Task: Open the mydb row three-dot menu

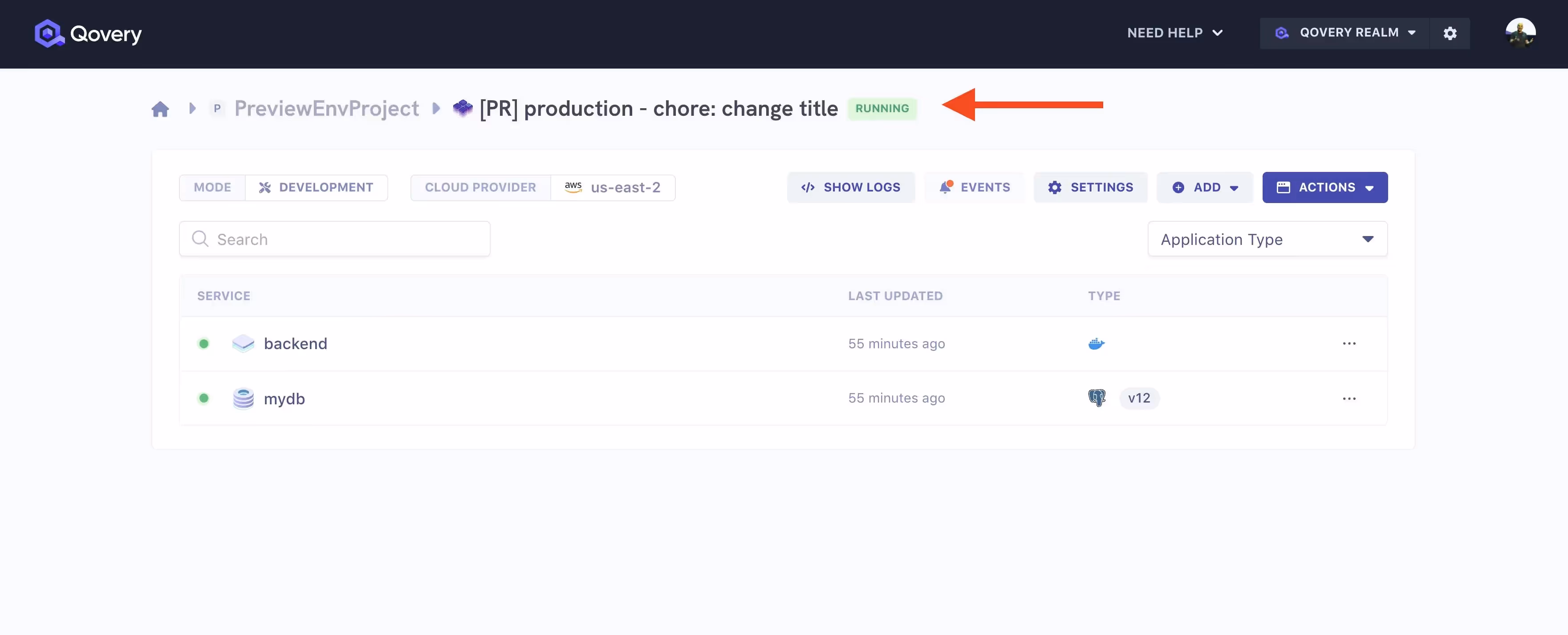Action: tap(1349, 398)
